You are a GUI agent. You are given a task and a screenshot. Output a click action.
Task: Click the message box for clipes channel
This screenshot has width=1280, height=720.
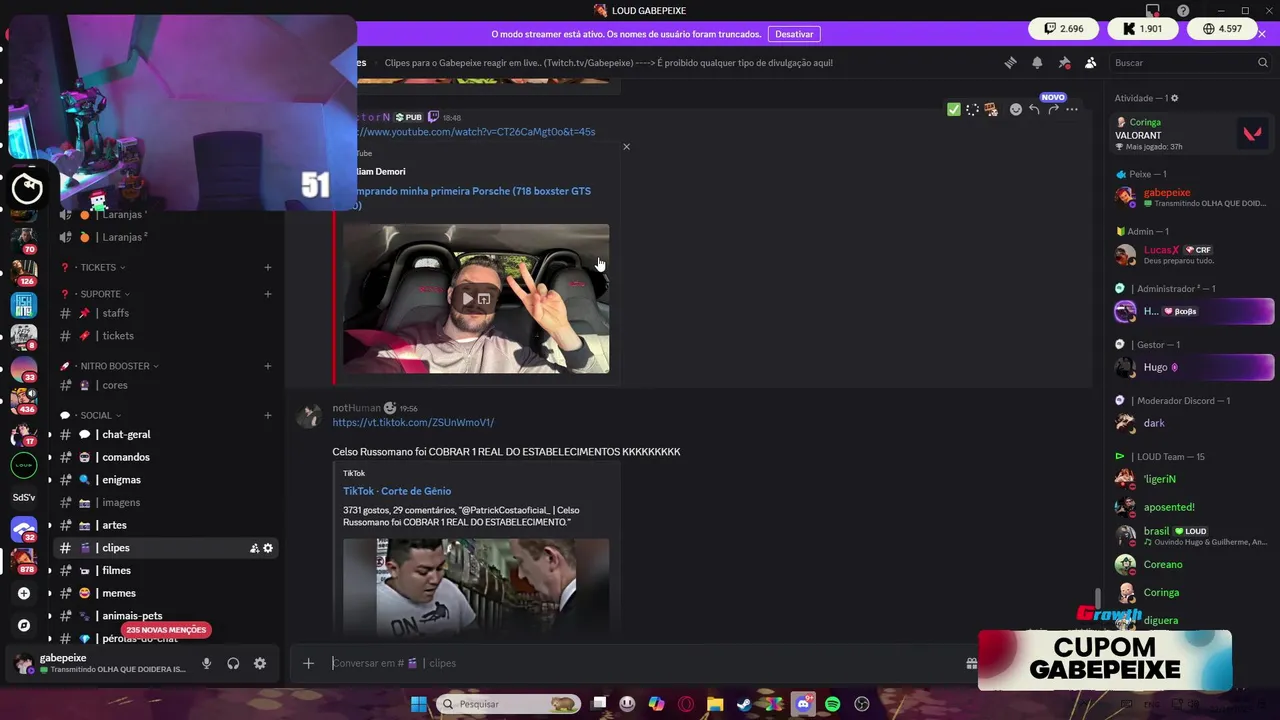640,663
